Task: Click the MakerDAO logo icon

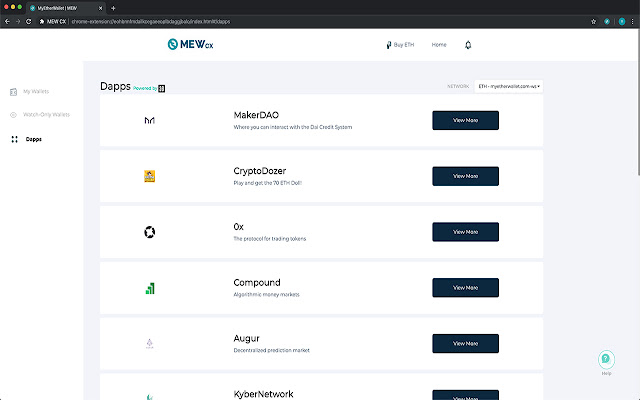Action: (149, 120)
